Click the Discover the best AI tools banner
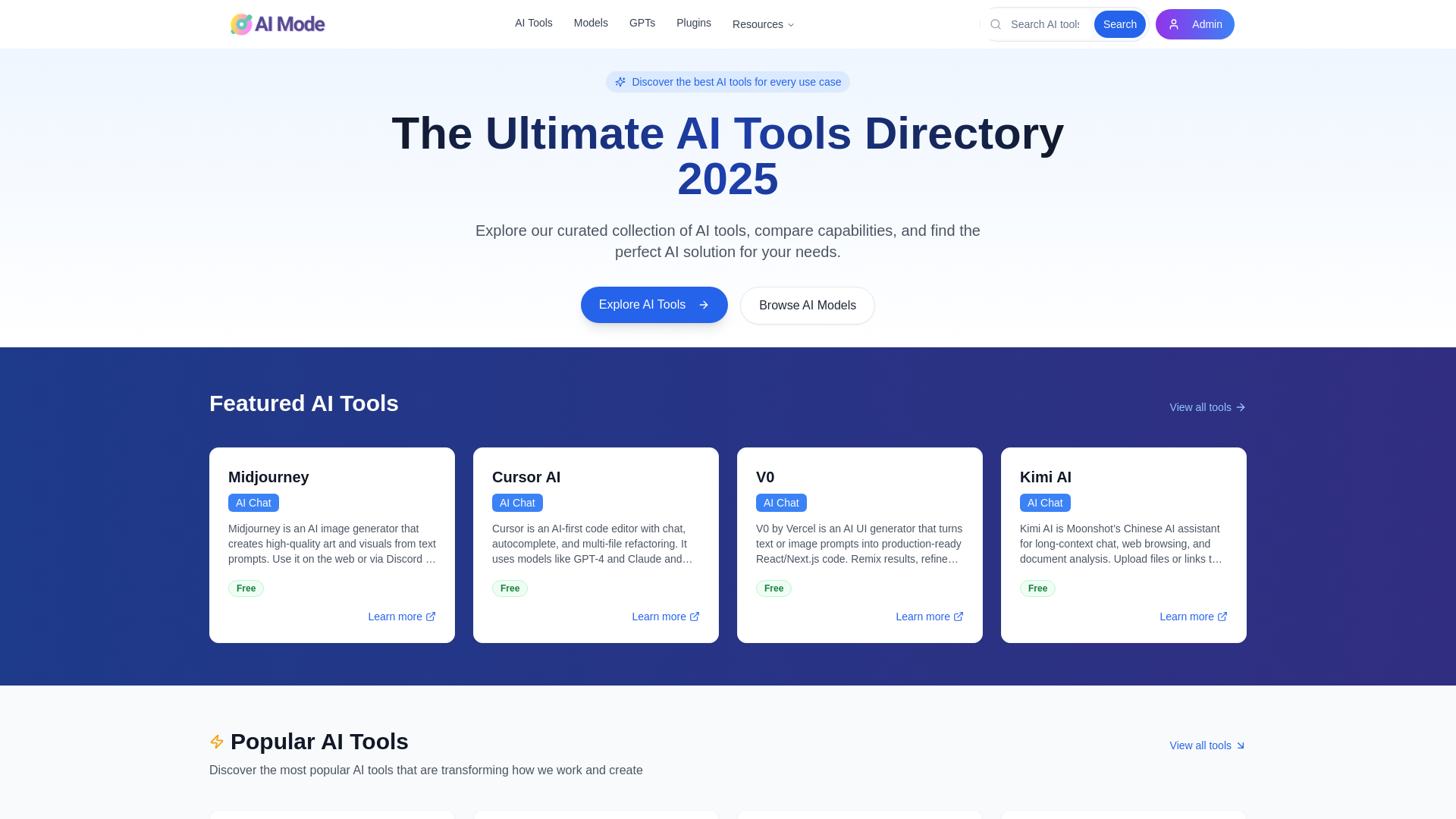 (x=728, y=82)
